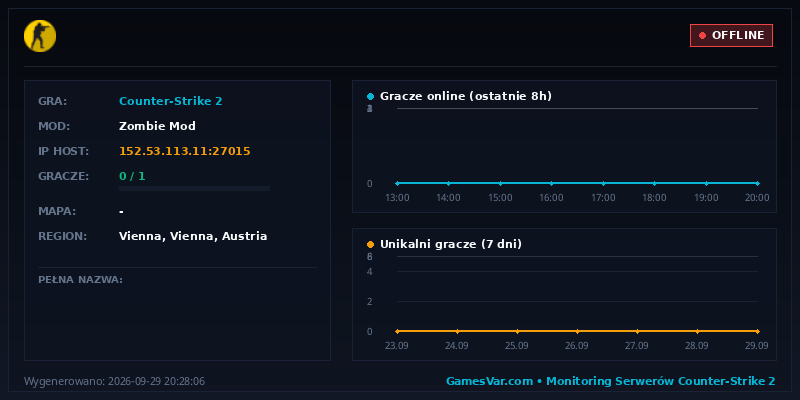
Task: Click the 16:00 data point on players chart
Action: coord(552,183)
